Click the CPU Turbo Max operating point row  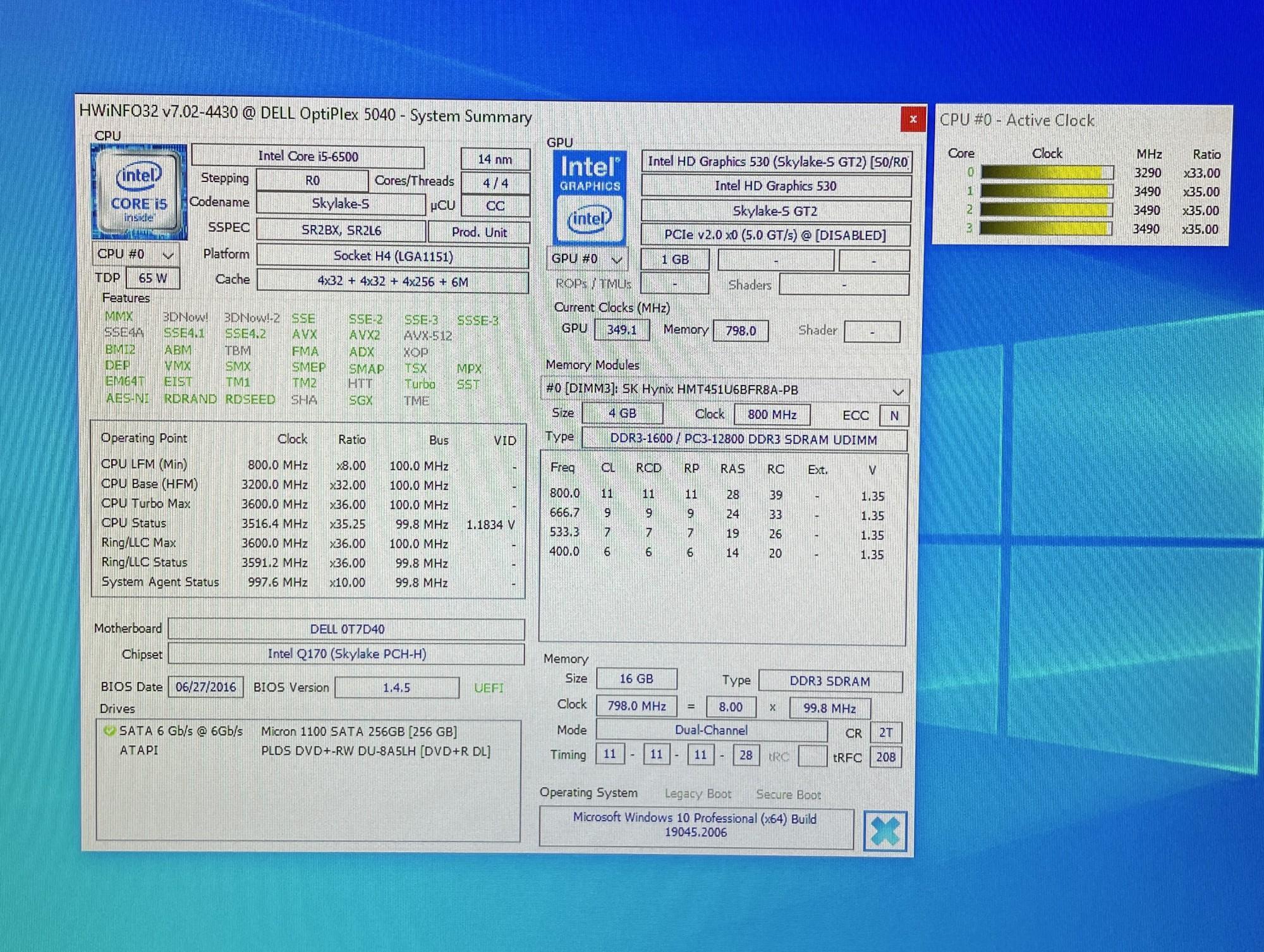click(308, 504)
